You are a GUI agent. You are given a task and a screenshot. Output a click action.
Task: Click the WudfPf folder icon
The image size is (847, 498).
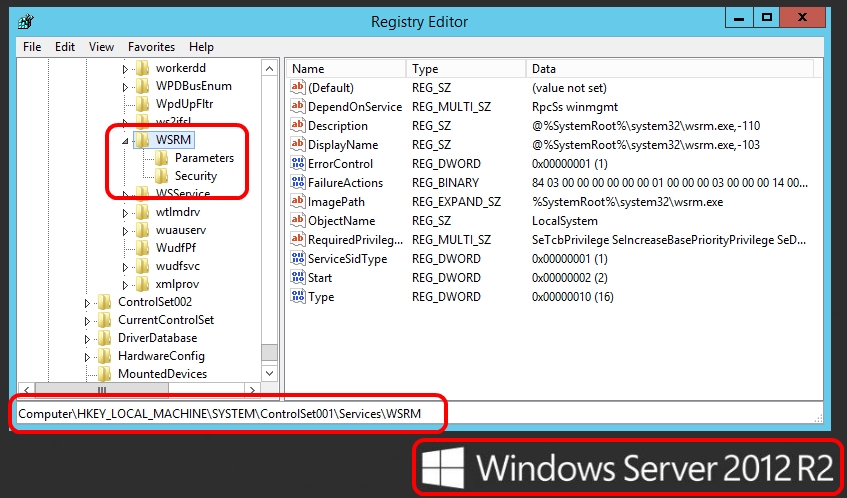142,248
